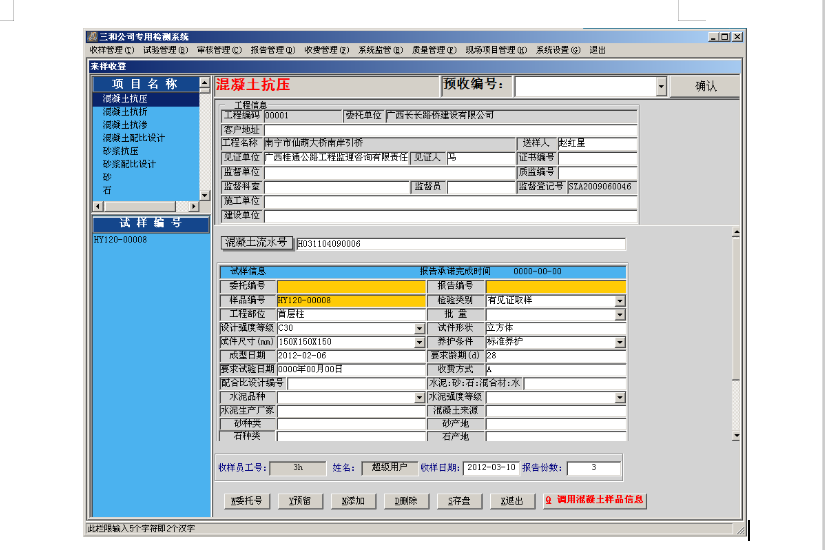This screenshot has height=550, width=825.
Task: Click project list scroll right arrow
Action: [x=194, y=206]
